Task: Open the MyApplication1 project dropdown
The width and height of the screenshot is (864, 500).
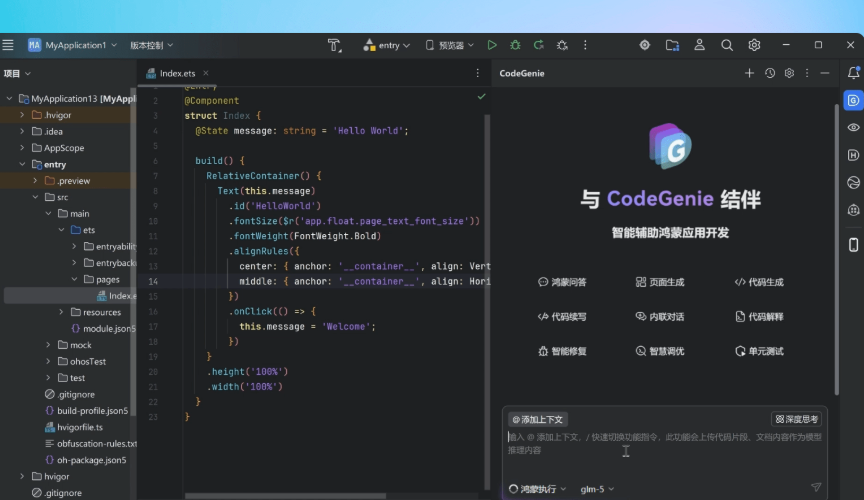Action: point(73,45)
